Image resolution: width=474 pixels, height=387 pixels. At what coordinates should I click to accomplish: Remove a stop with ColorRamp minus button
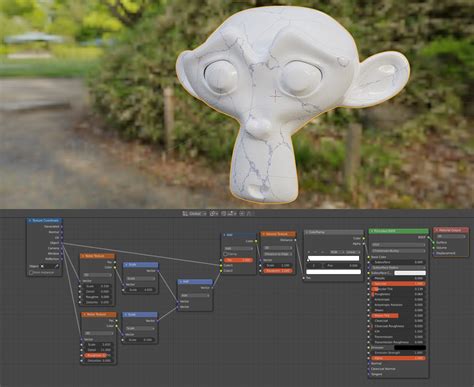tap(314, 252)
